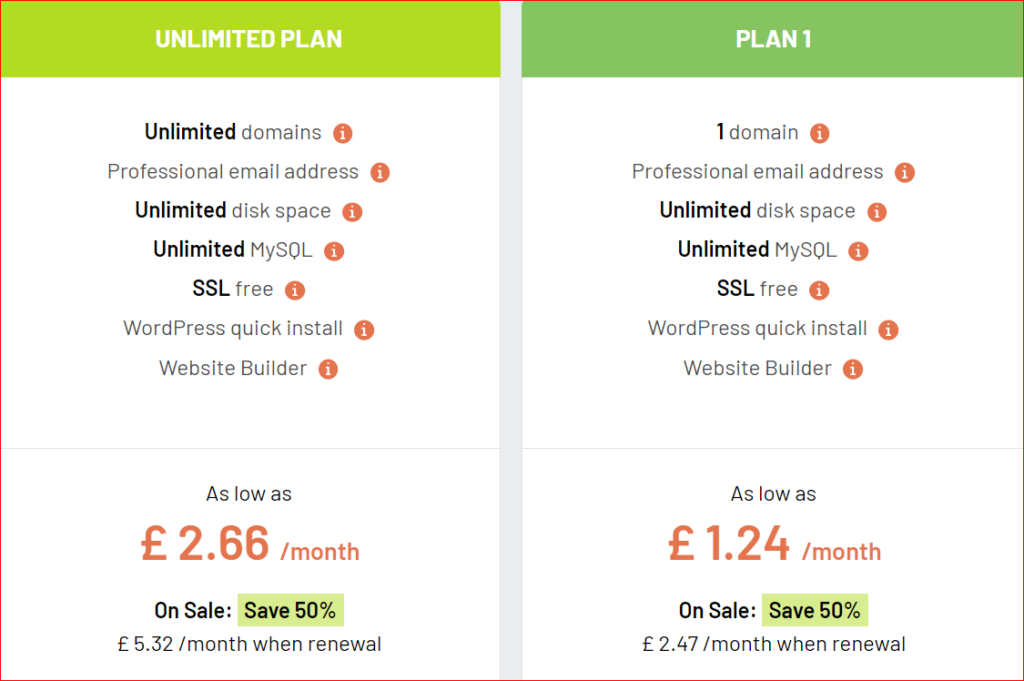The image size is (1024, 681).
Task: Click SSL free info icon in Plan 1
Action: 819,290
